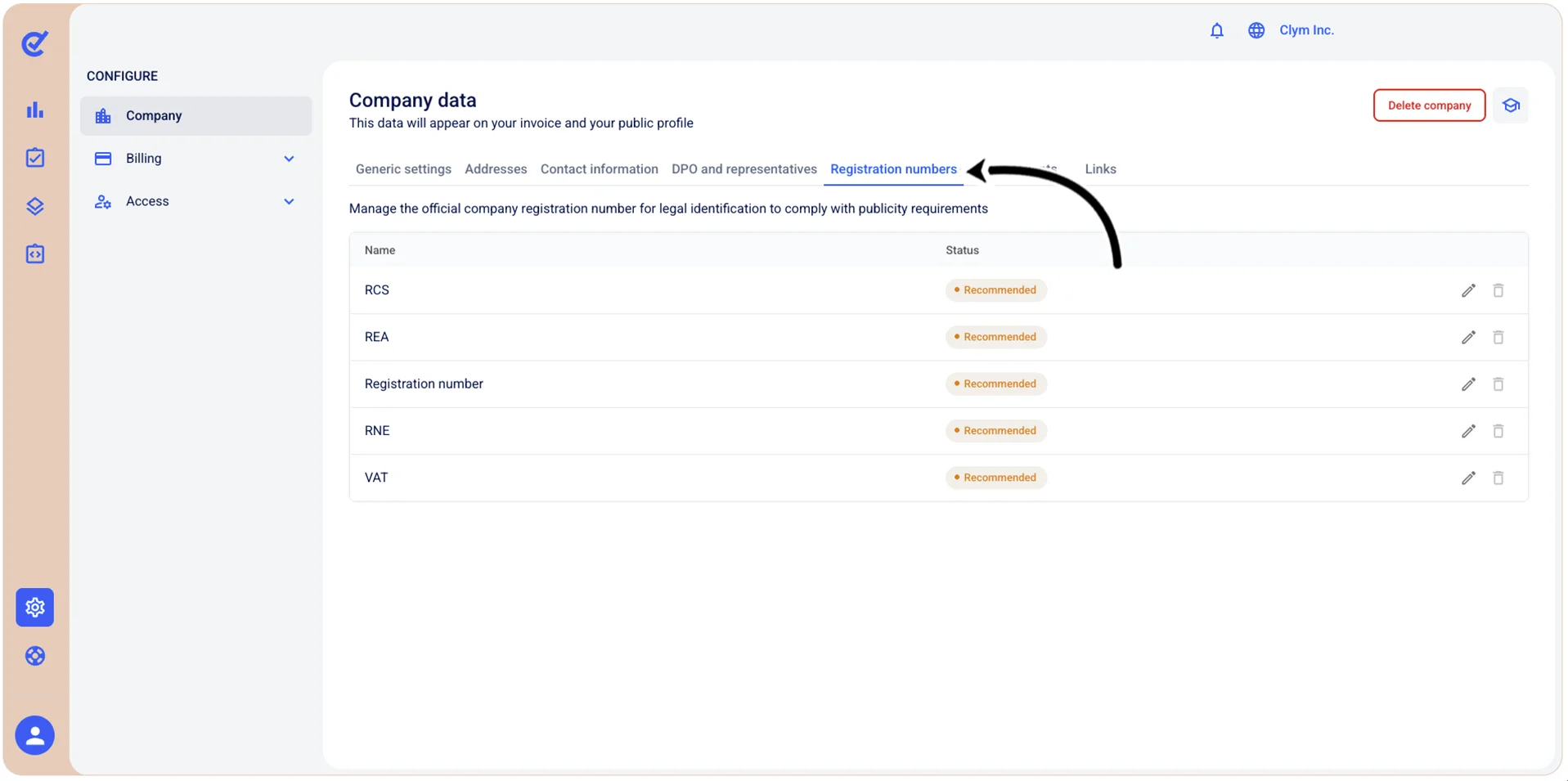Delete the RNE registration entry

1498,431
